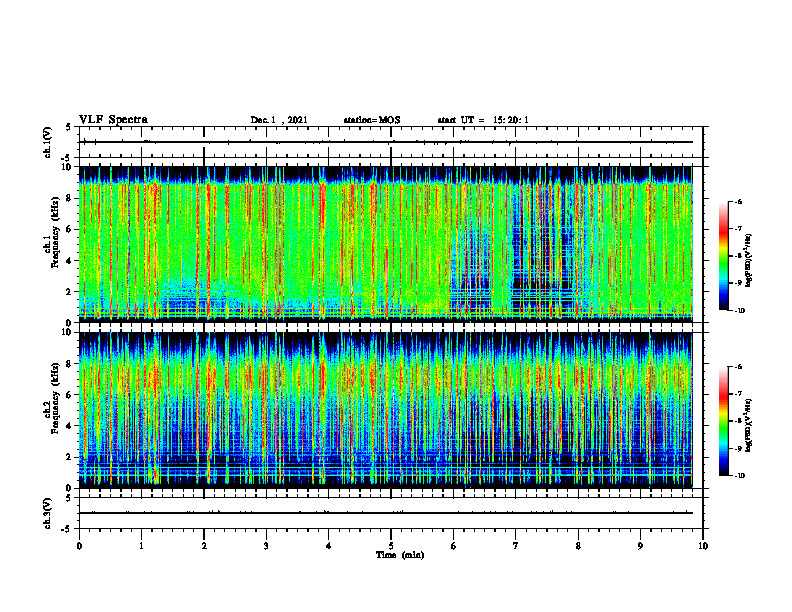Click the ch.2 colorbar log(PSD) label

[749, 425]
